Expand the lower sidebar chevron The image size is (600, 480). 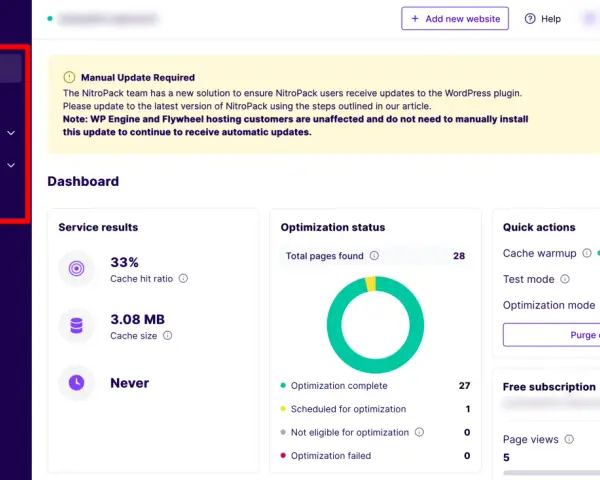[11, 165]
